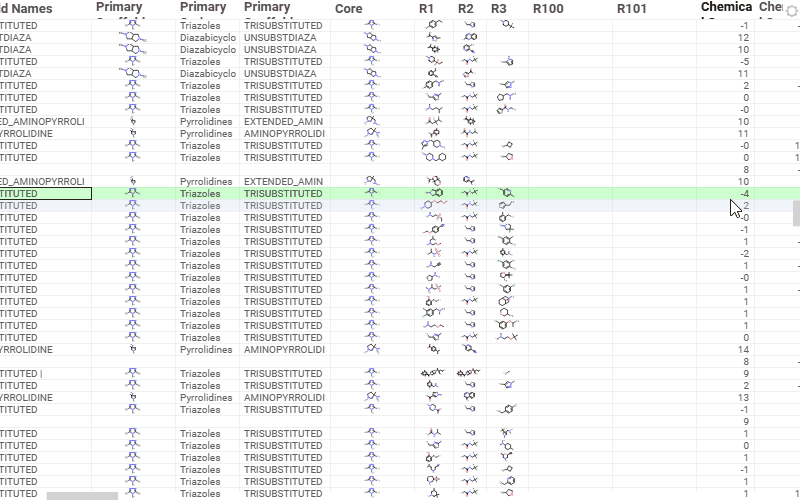This screenshot has width=800, height=500.
Task: Select the R1 structure in the row valued 13
Action: pyautogui.click(x=434, y=398)
